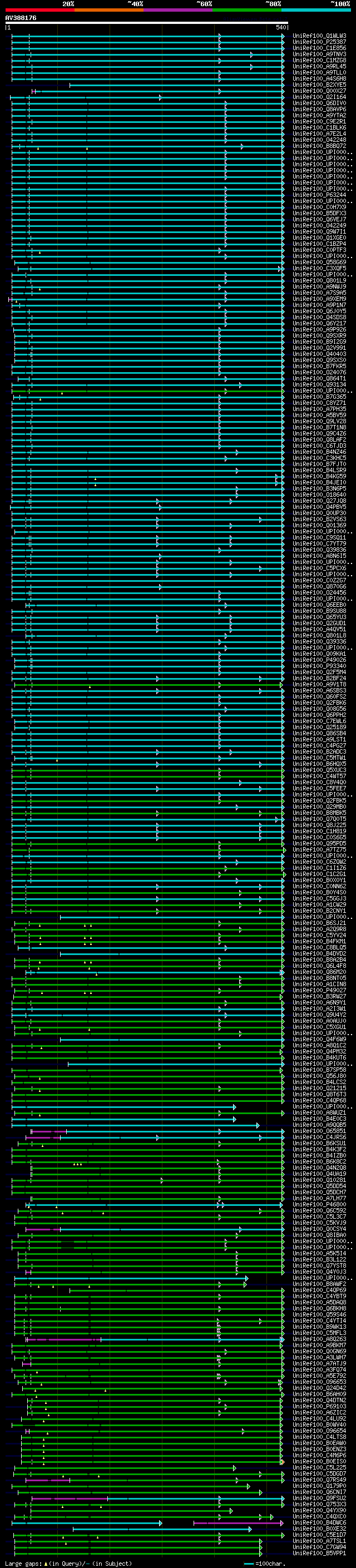Select the AV388176 query name
The height and width of the screenshot is (1568, 356).
click(21, 18)
